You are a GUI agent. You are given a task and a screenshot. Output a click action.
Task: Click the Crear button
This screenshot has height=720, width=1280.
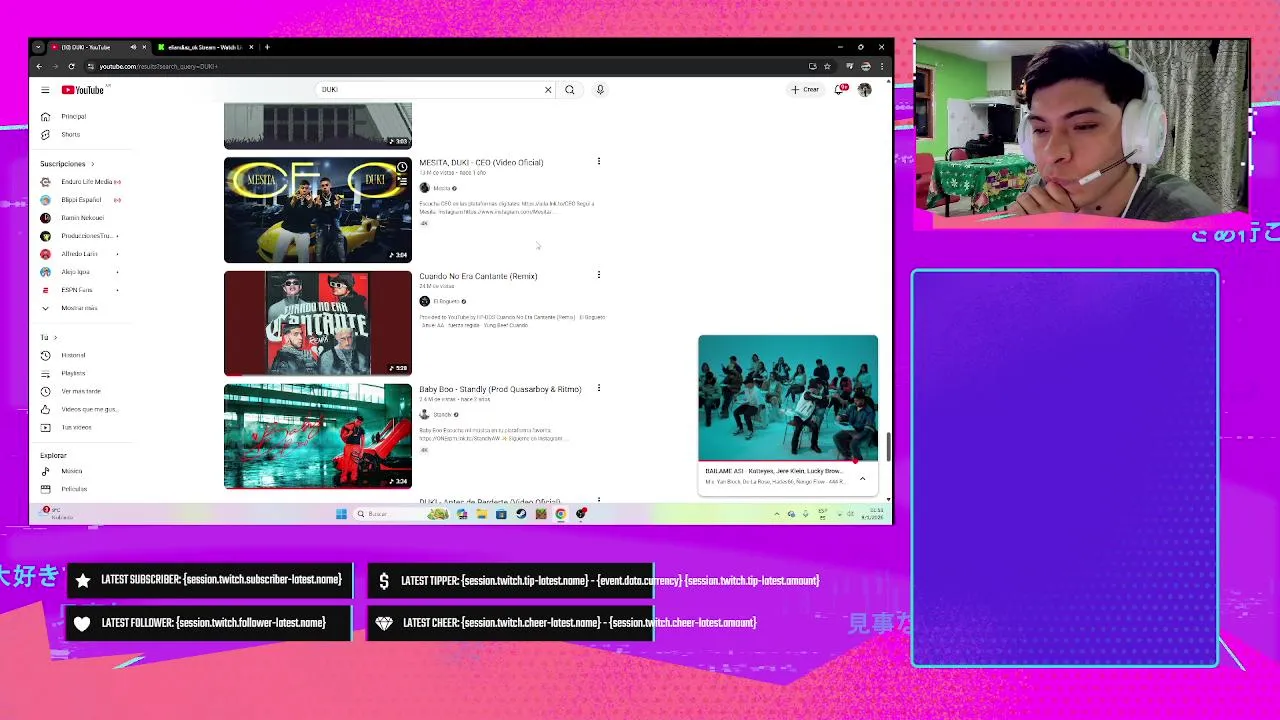(x=805, y=90)
